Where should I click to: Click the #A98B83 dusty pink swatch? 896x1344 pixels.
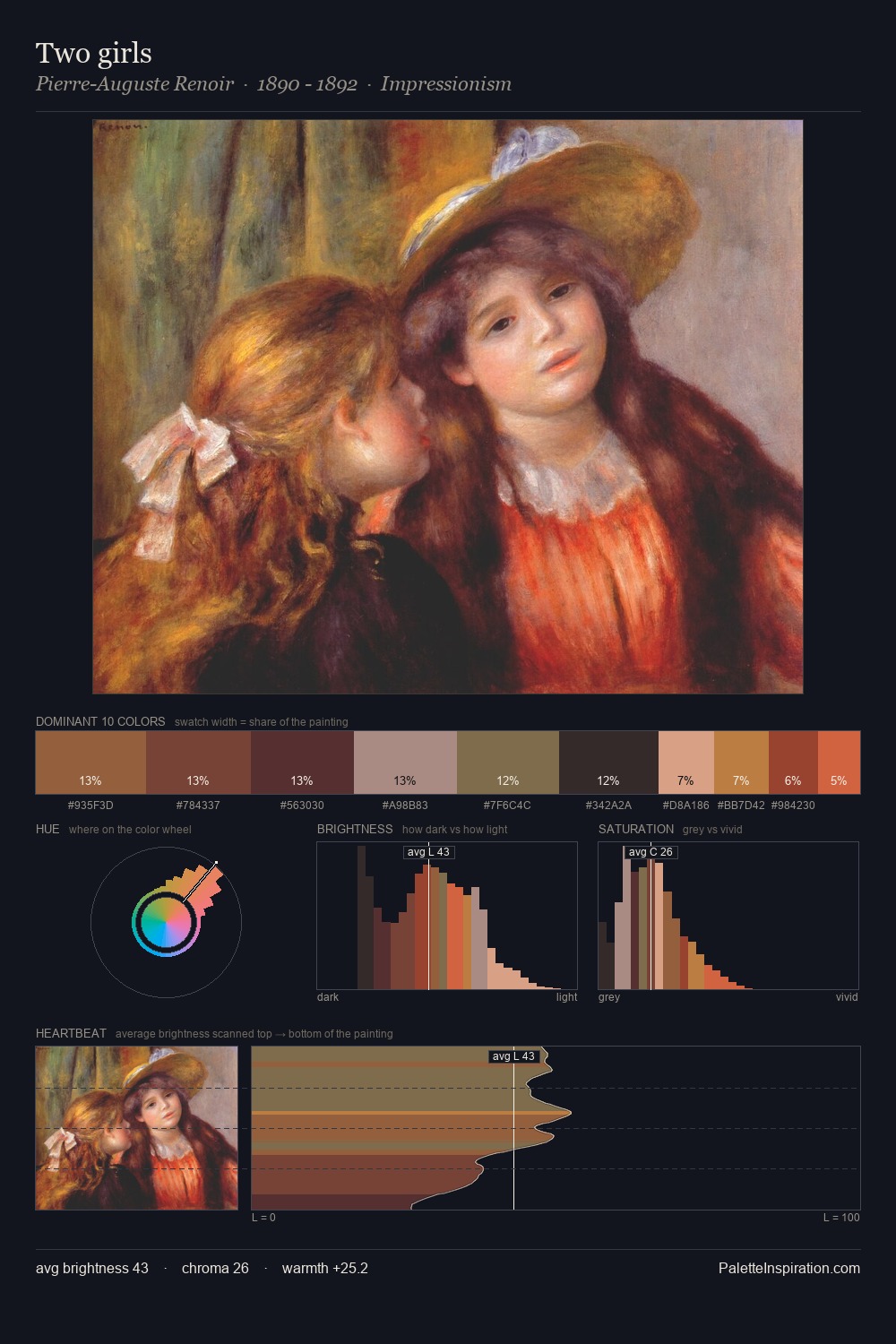click(405, 762)
